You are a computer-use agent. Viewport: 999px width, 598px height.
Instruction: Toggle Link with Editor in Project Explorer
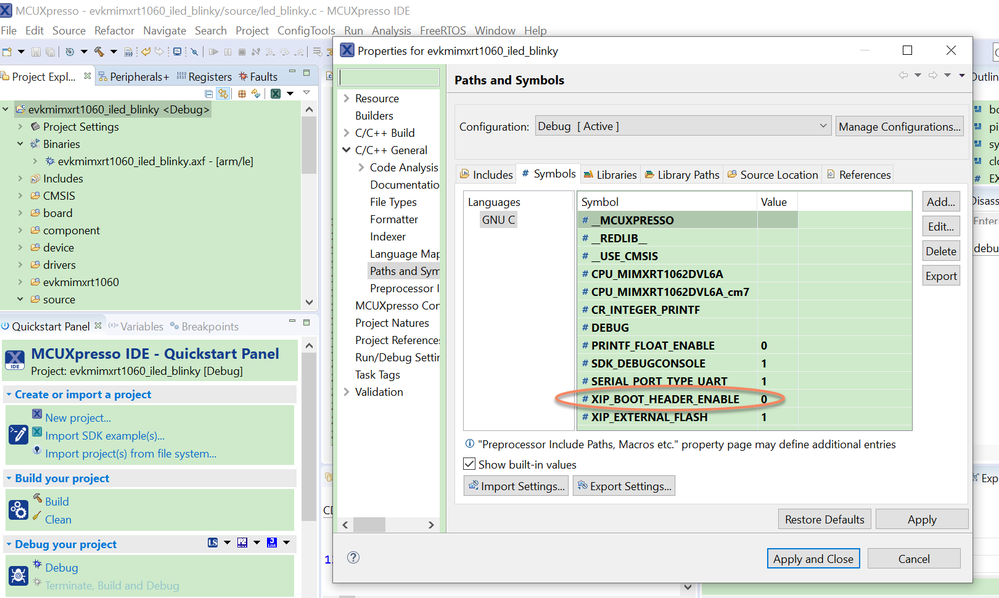(x=223, y=94)
